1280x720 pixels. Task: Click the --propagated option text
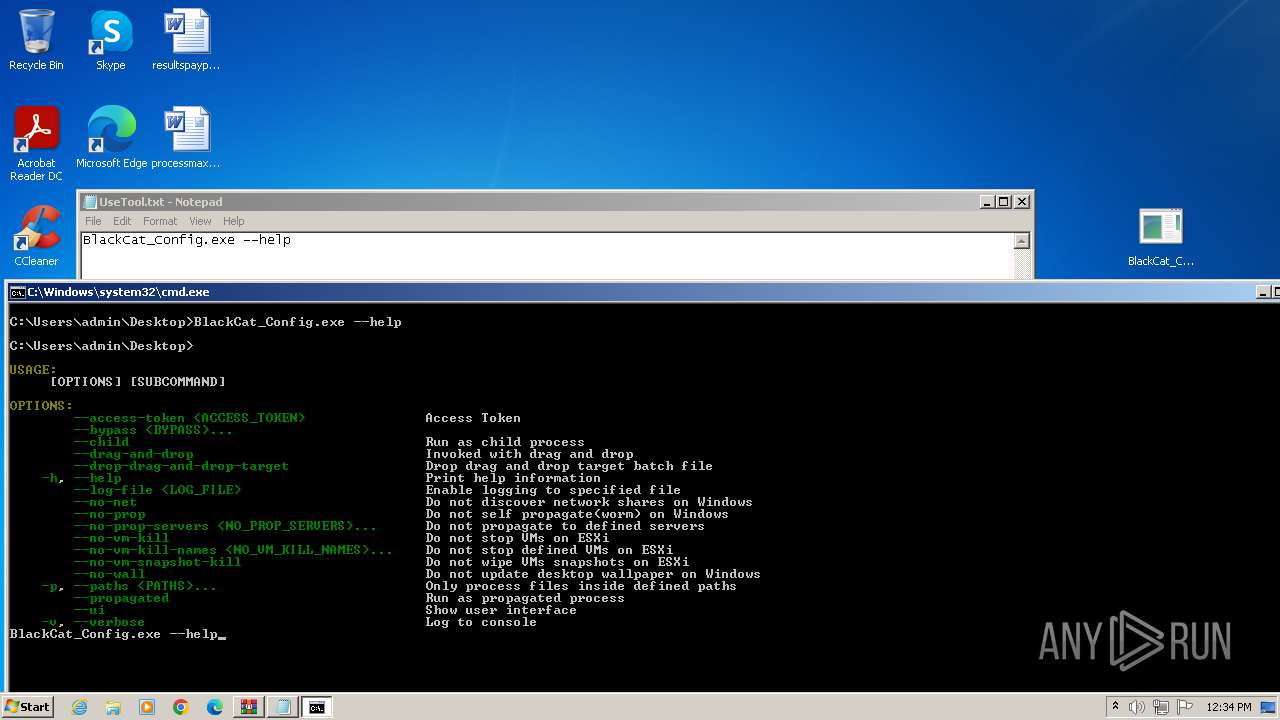pyautogui.click(x=121, y=598)
